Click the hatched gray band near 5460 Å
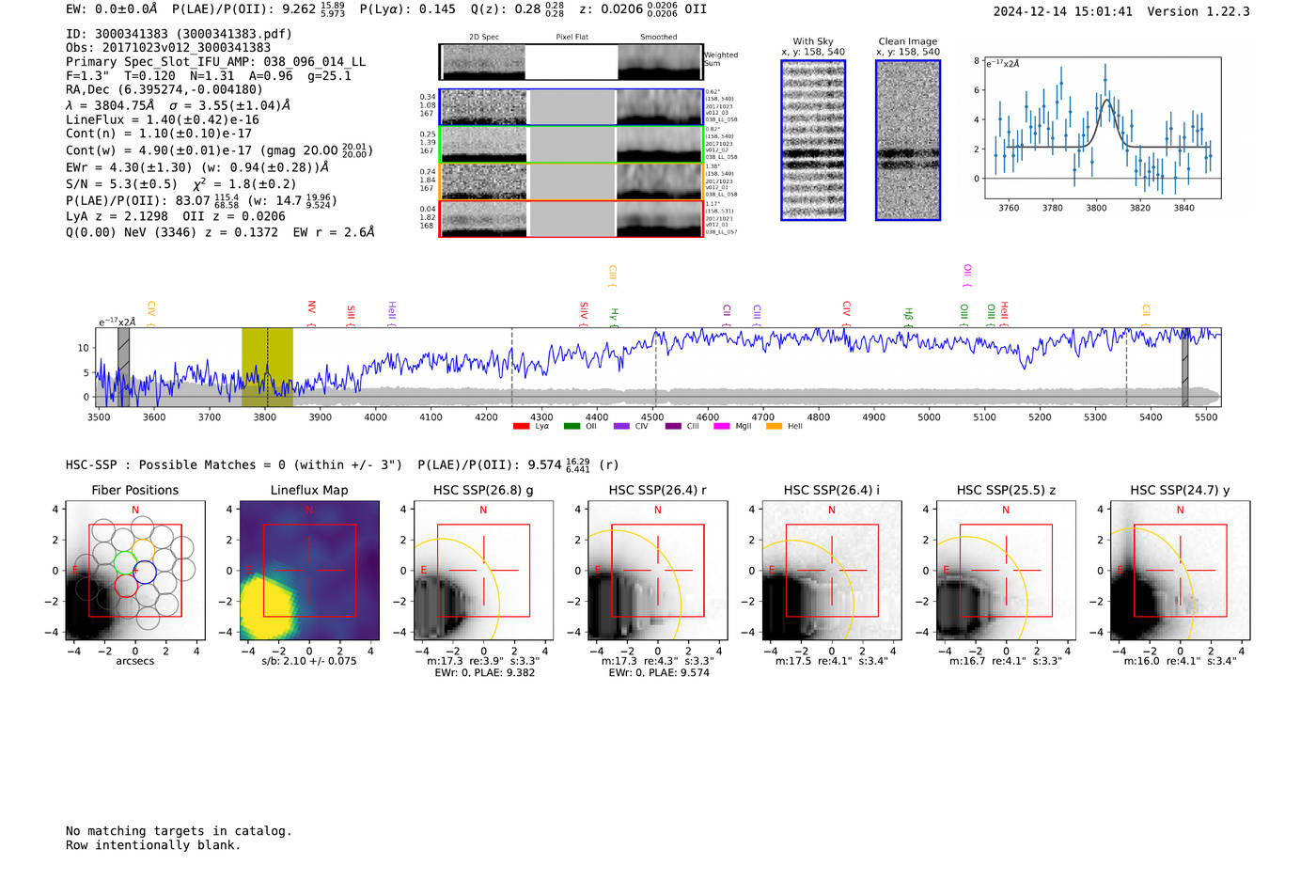Image resolution: width=1316 pixels, height=896 pixels. [1185, 367]
